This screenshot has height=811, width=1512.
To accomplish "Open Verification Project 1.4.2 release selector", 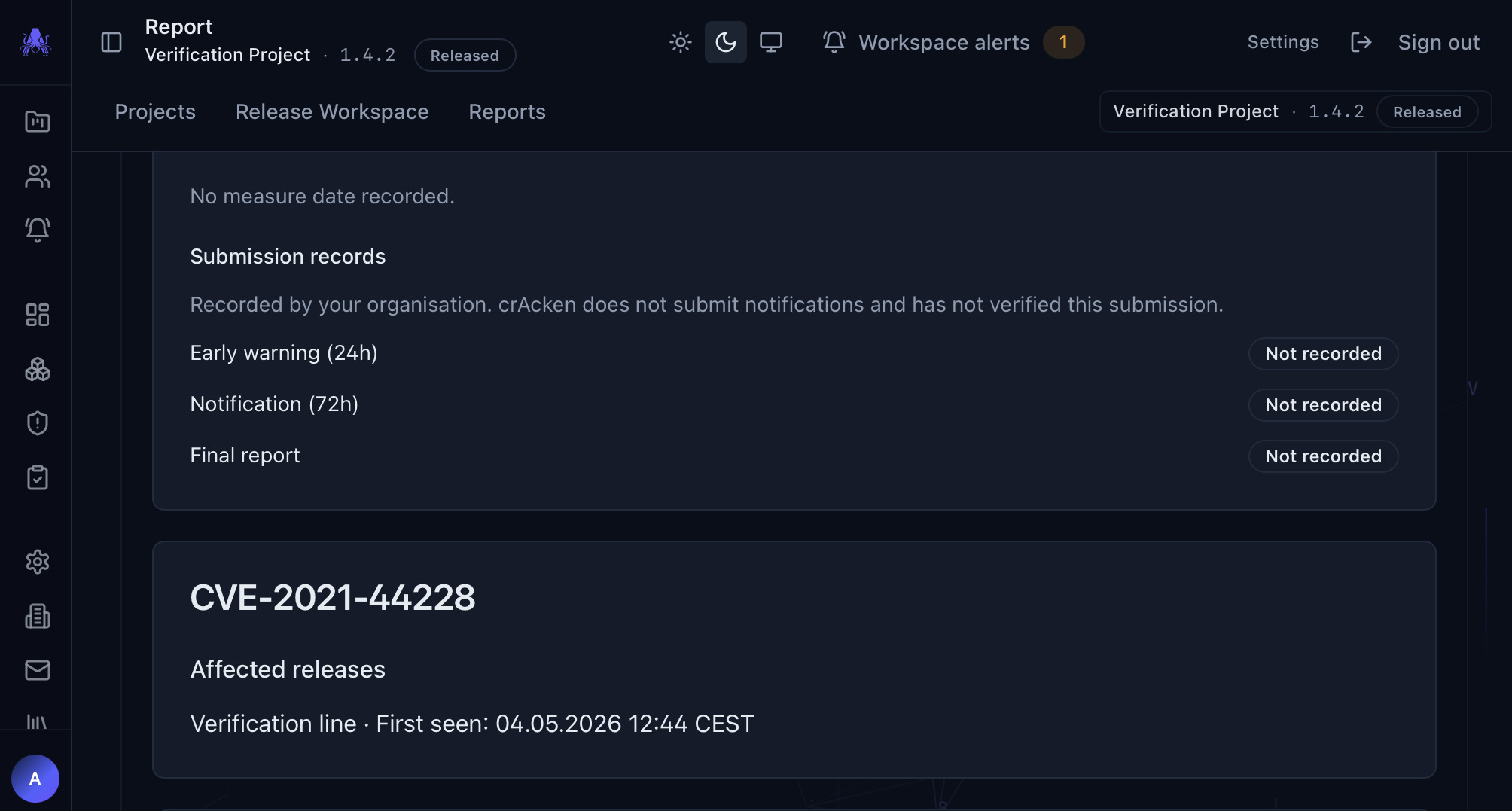I will pyautogui.click(x=1294, y=111).
